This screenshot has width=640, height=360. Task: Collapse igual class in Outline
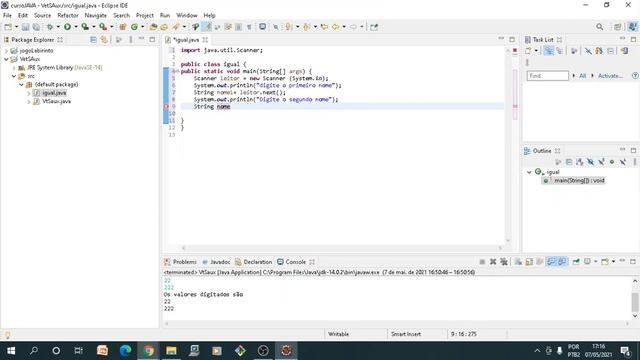(x=529, y=172)
